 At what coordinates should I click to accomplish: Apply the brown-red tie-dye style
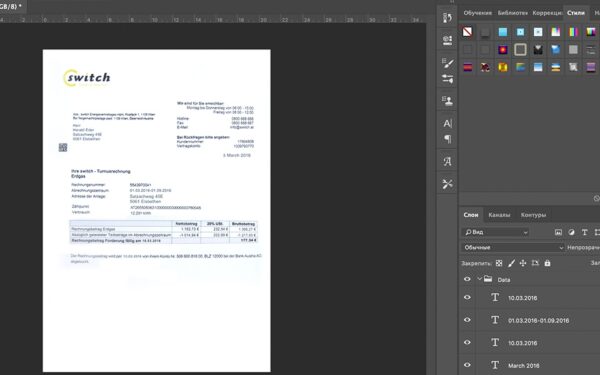(x=485, y=67)
